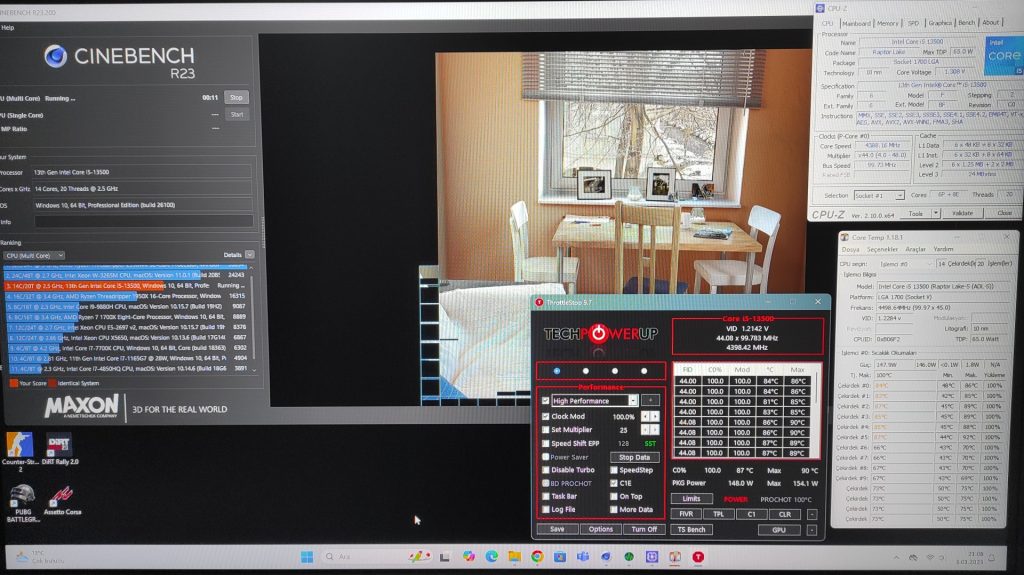The height and width of the screenshot is (575, 1024).
Task: Launch TS Bench in ThrottleStop
Action: 691,530
